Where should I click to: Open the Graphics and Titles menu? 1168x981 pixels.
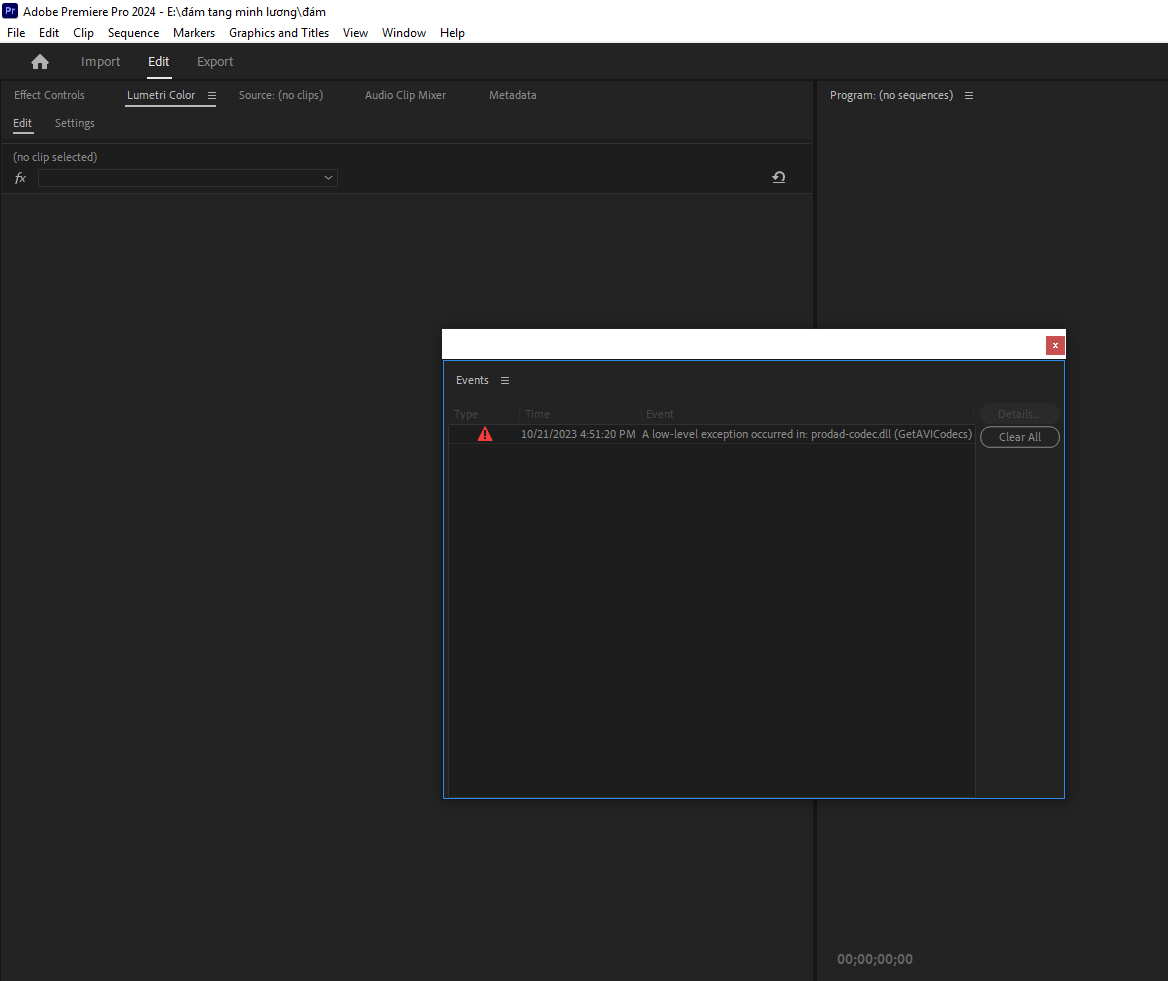pyautogui.click(x=278, y=32)
